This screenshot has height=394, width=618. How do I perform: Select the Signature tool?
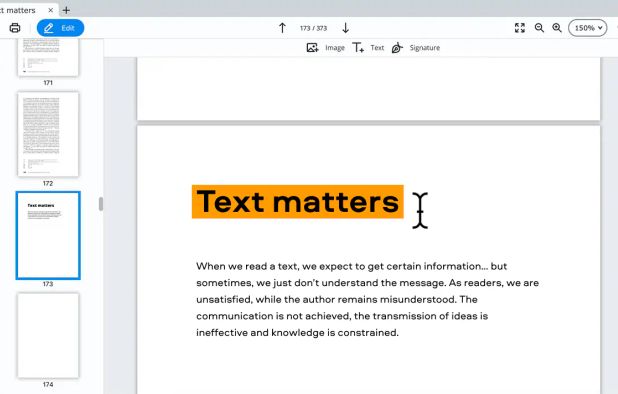coord(416,48)
